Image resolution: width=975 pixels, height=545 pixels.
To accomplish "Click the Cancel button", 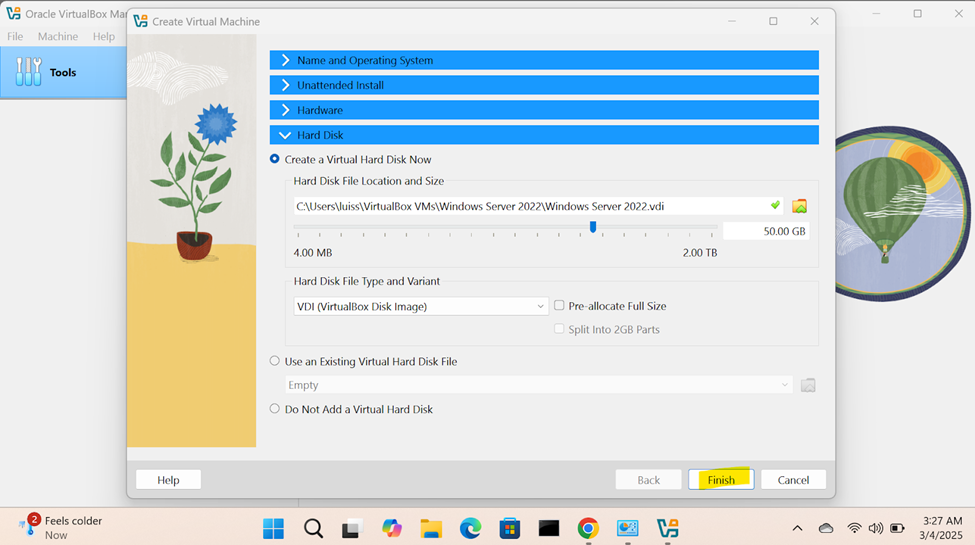I will (x=793, y=480).
